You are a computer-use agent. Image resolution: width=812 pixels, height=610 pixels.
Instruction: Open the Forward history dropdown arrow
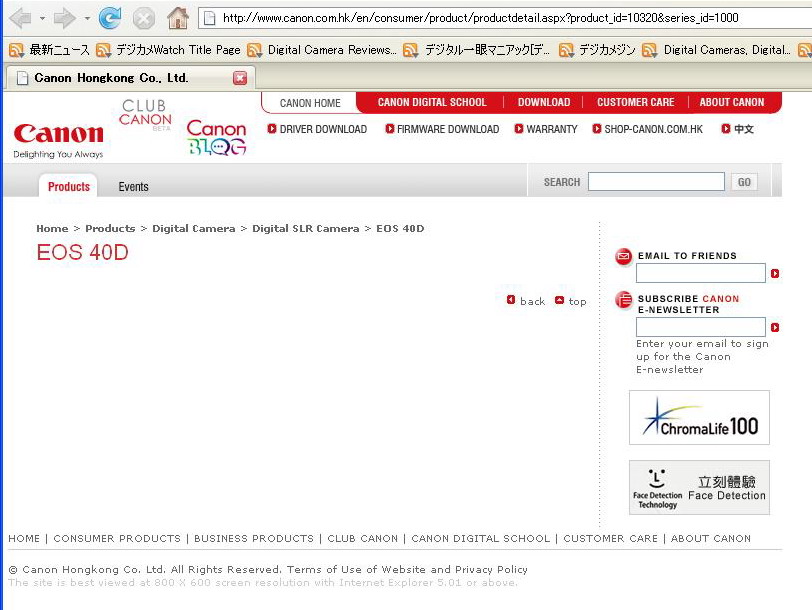coord(87,19)
